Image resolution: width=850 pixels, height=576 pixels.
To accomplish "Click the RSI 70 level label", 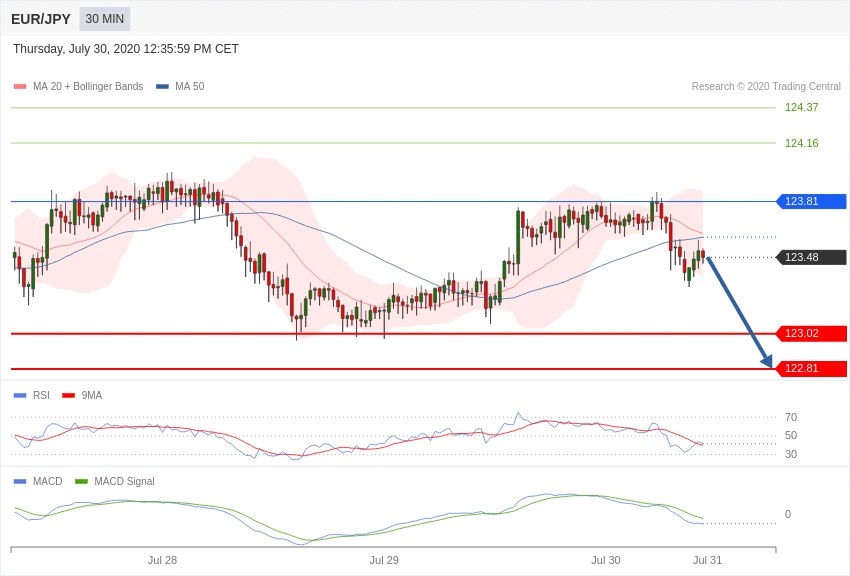I will [791, 417].
